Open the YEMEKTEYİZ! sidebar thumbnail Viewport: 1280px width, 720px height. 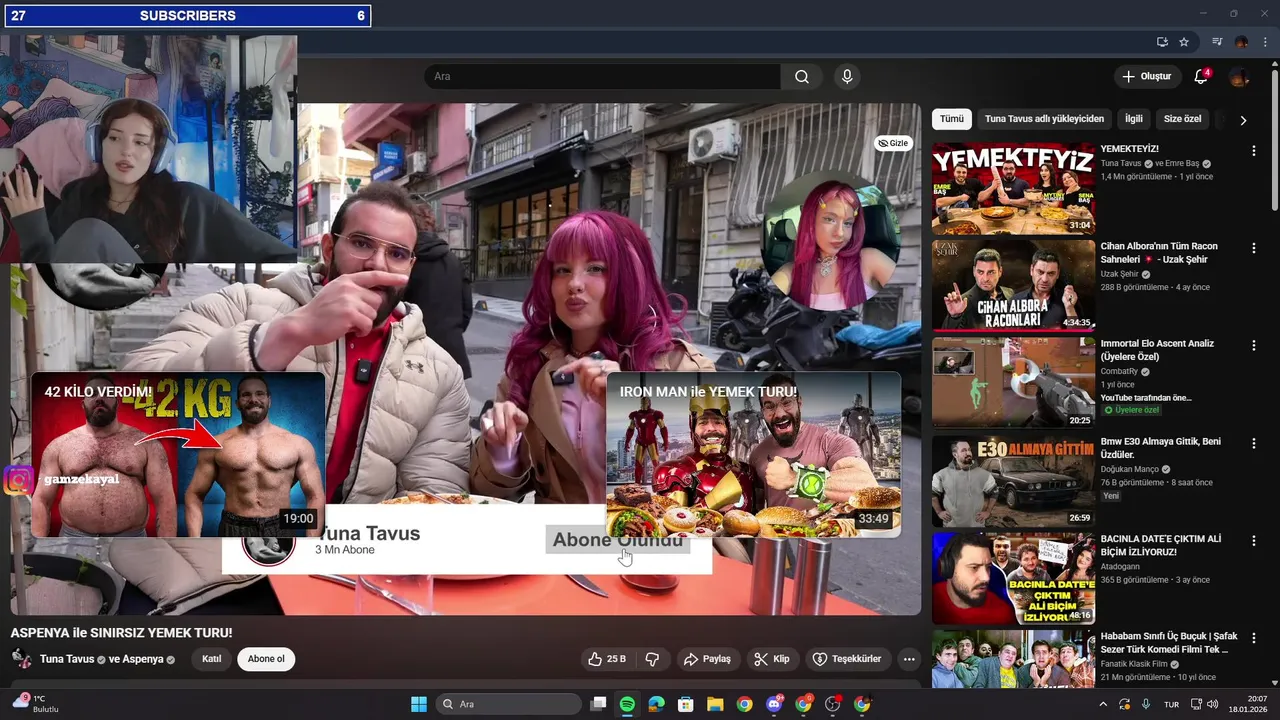(x=1013, y=188)
